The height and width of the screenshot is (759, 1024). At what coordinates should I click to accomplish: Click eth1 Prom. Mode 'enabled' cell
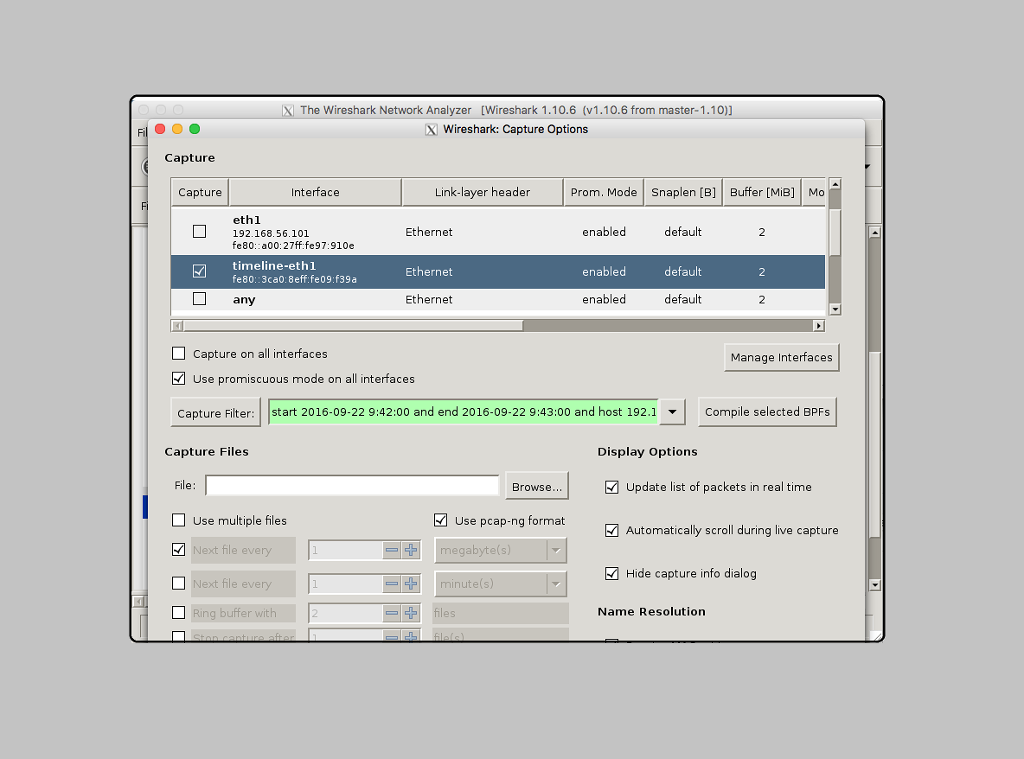click(604, 232)
